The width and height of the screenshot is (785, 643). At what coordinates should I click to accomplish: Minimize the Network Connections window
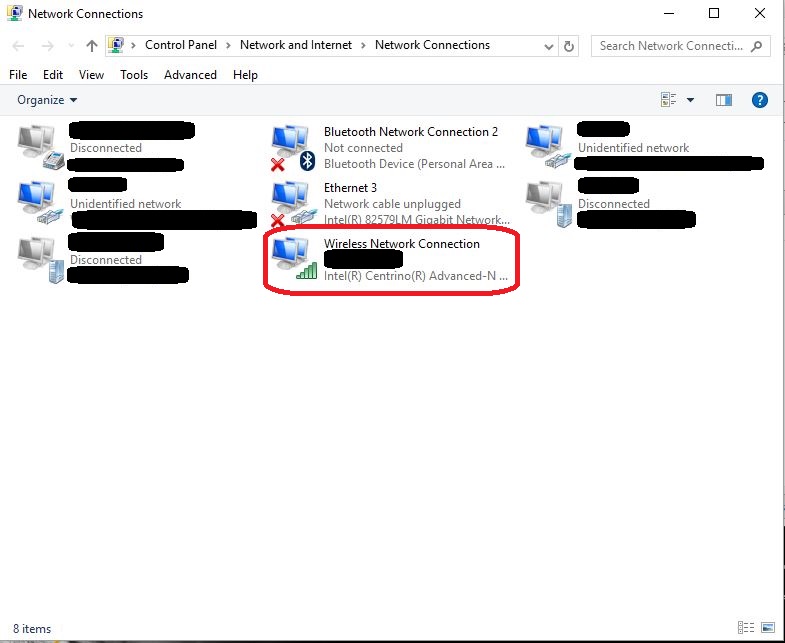point(669,14)
